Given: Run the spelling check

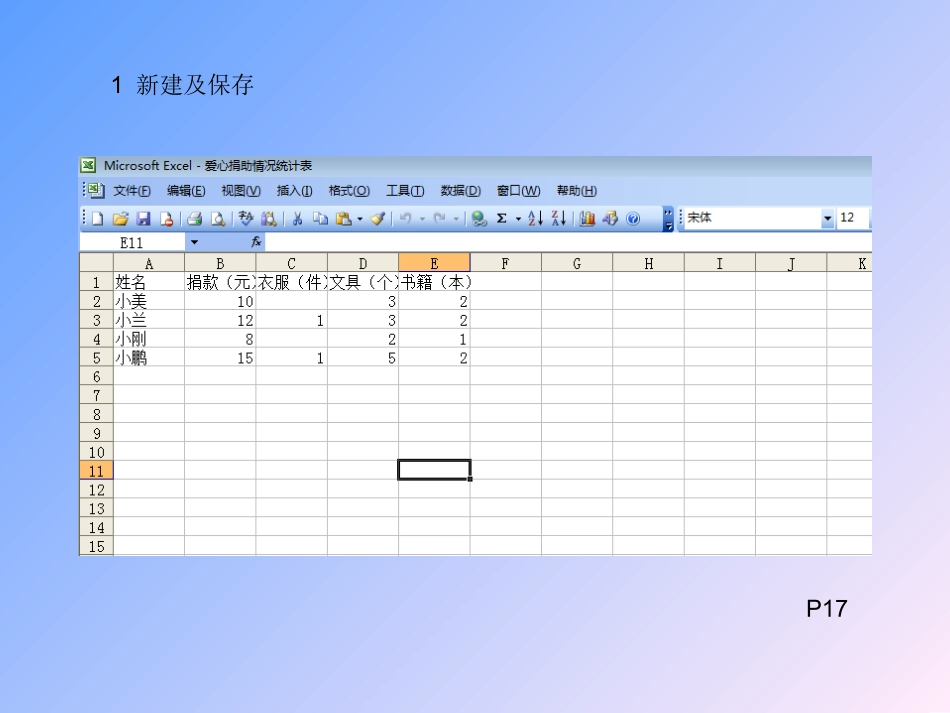Looking at the screenshot, I should (245, 219).
